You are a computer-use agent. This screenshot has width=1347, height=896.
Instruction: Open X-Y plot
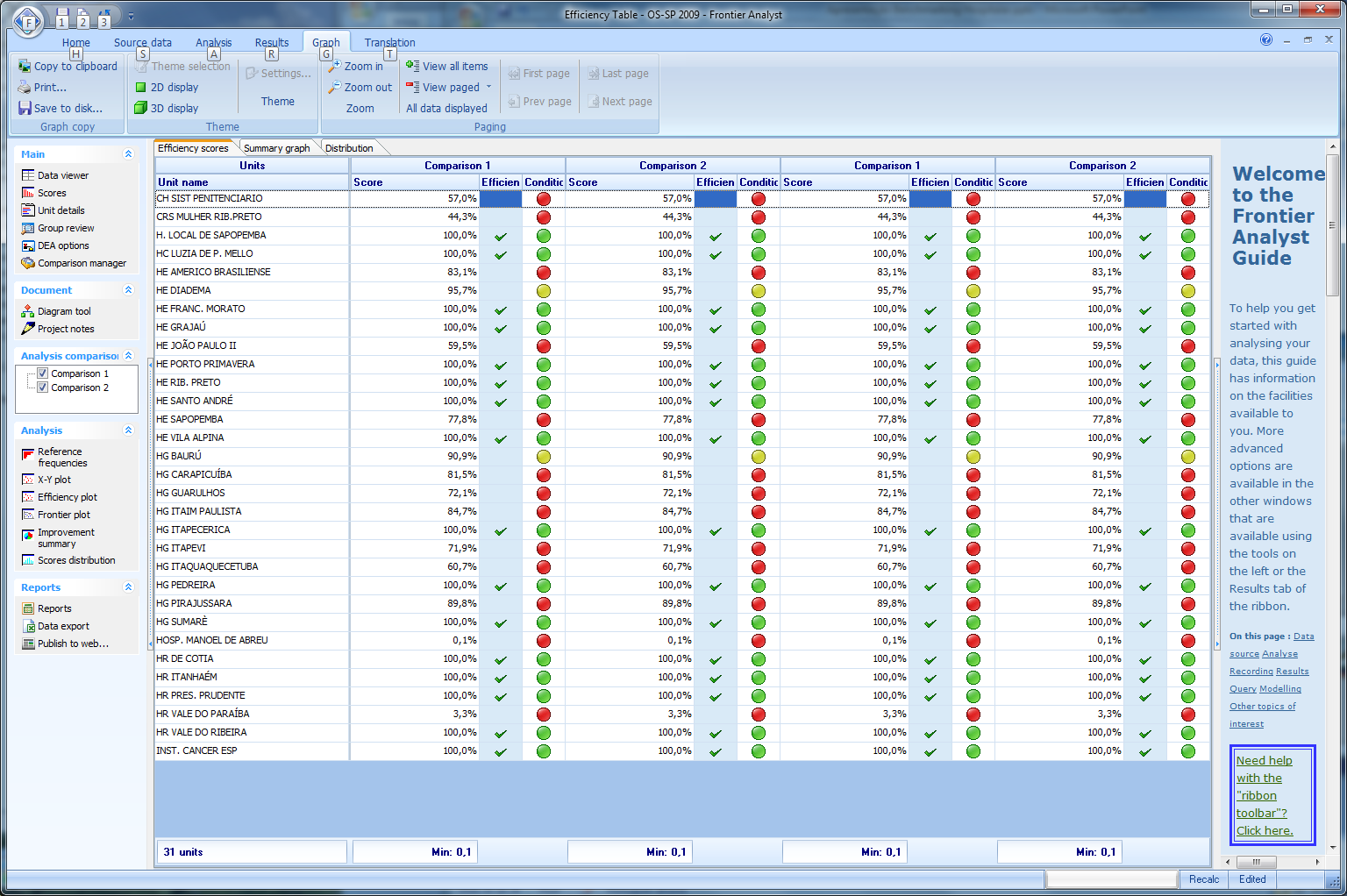click(x=46, y=480)
